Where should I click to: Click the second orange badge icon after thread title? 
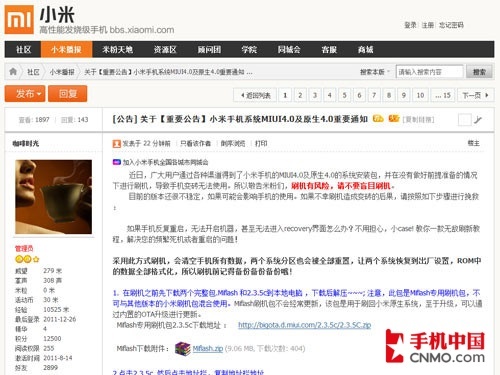394,118
